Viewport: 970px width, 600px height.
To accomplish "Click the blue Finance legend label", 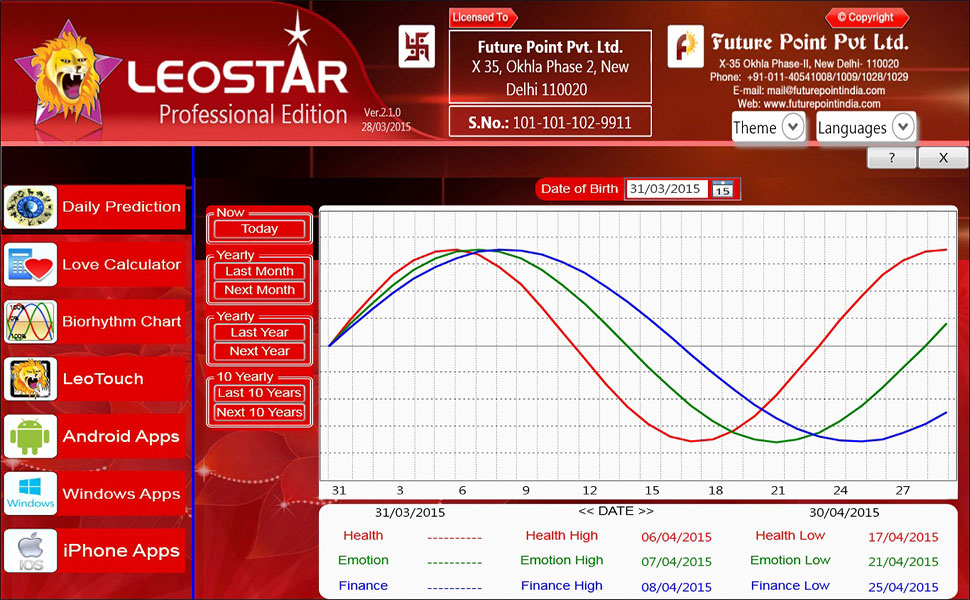I will [x=363, y=586].
